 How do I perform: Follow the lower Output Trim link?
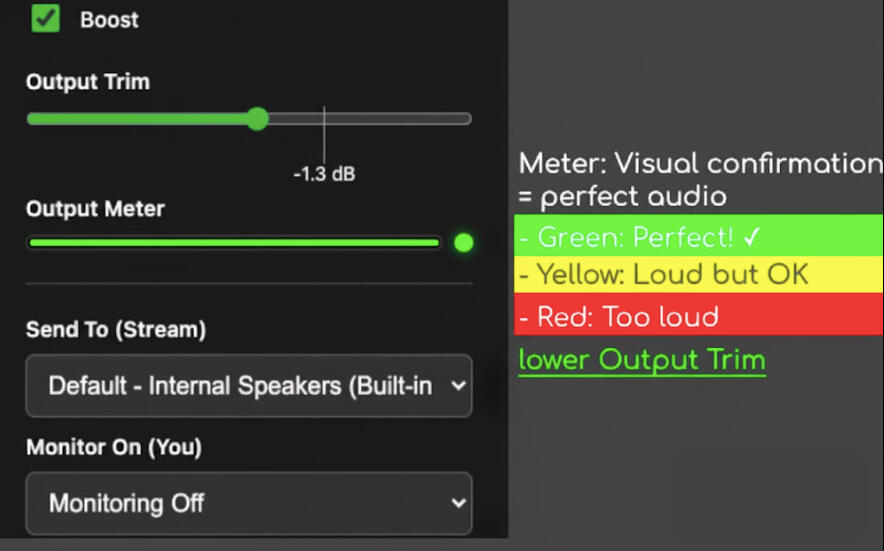[x=641, y=360]
